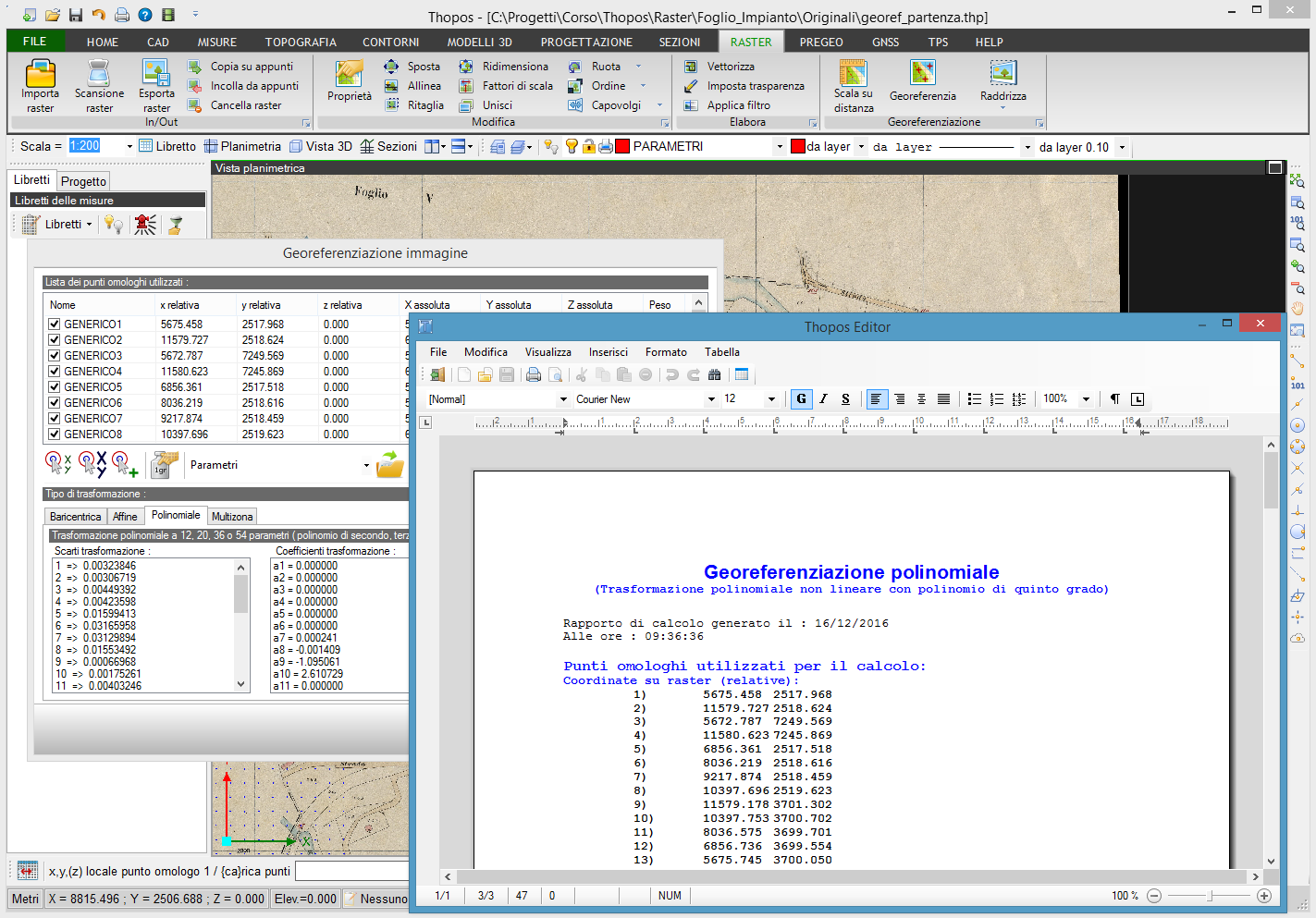Click Sezioni view button
Viewport: 1316px width, 918px height.
[388, 146]
